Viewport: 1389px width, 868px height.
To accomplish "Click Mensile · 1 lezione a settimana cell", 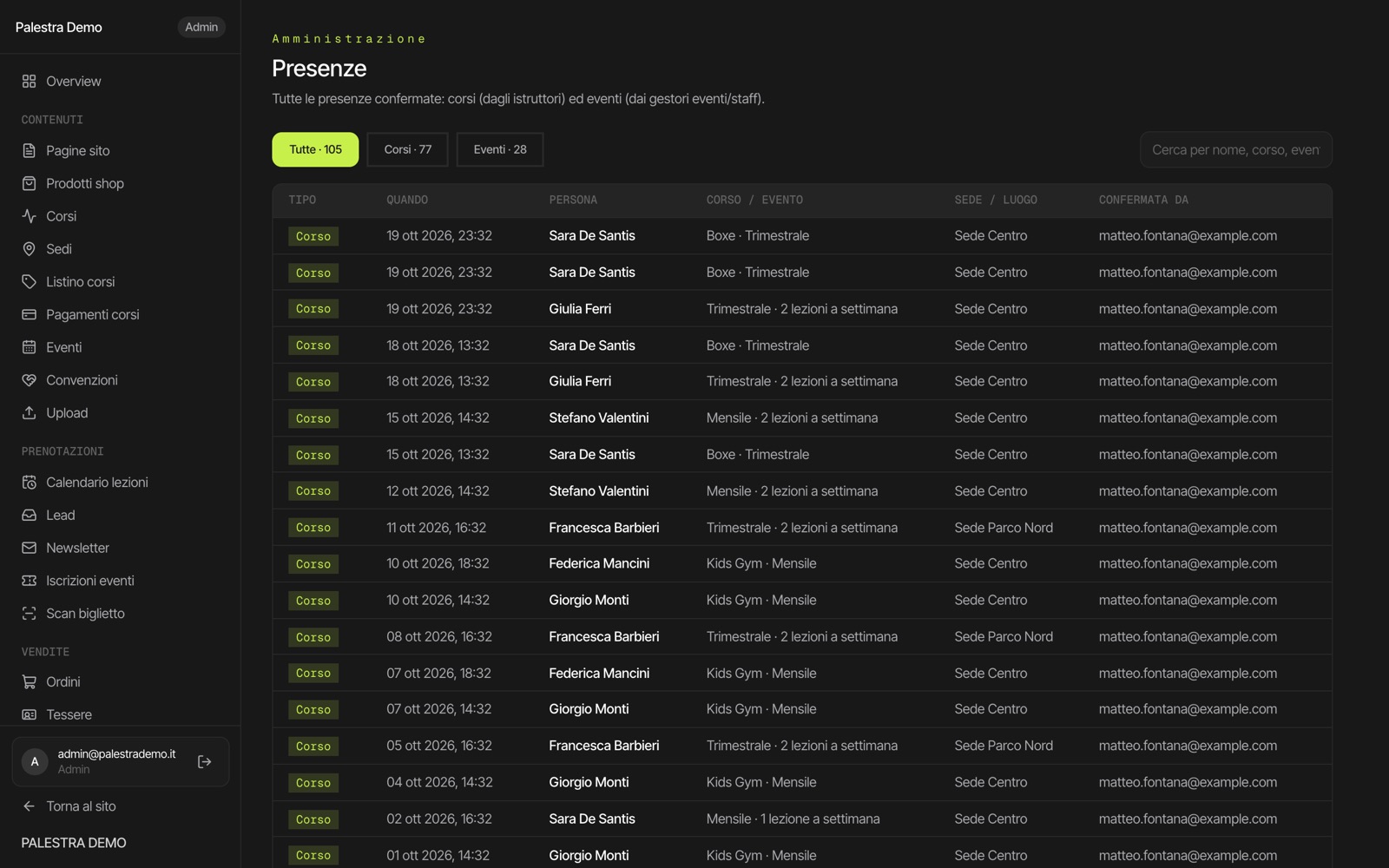I will [793, 819].
